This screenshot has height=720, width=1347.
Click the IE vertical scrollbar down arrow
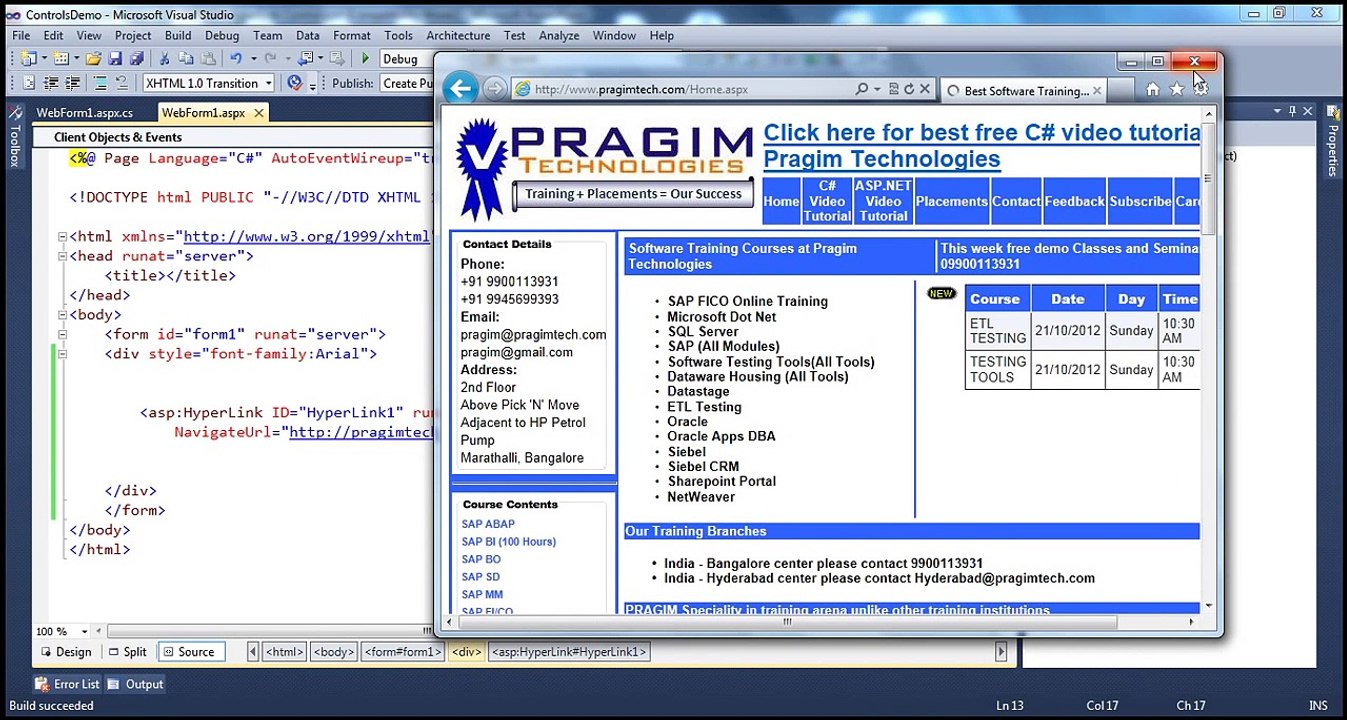pyautogui.click(x=1208, y=605)
